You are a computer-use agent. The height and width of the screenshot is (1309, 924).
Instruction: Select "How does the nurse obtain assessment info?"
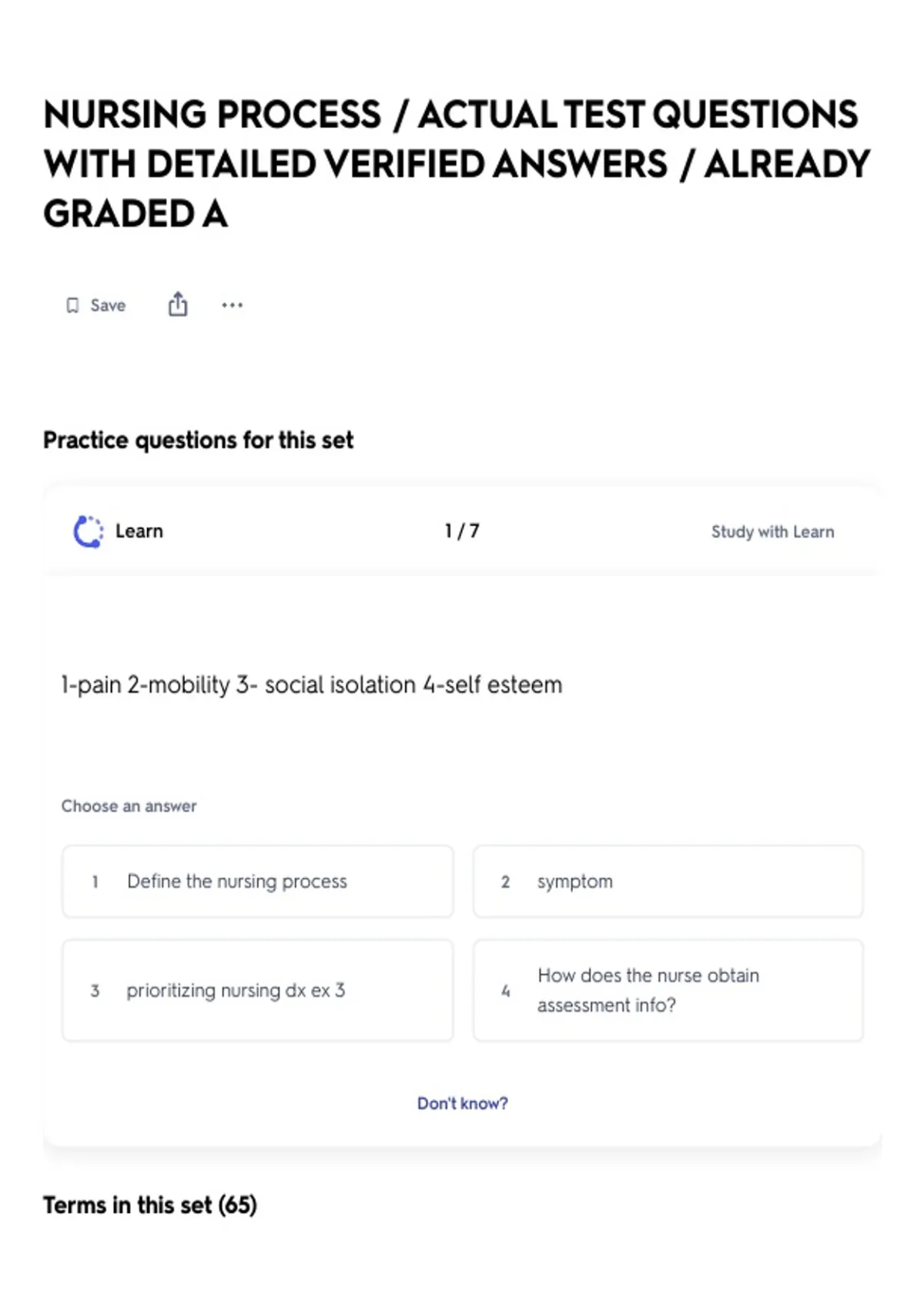coord(648,990)
